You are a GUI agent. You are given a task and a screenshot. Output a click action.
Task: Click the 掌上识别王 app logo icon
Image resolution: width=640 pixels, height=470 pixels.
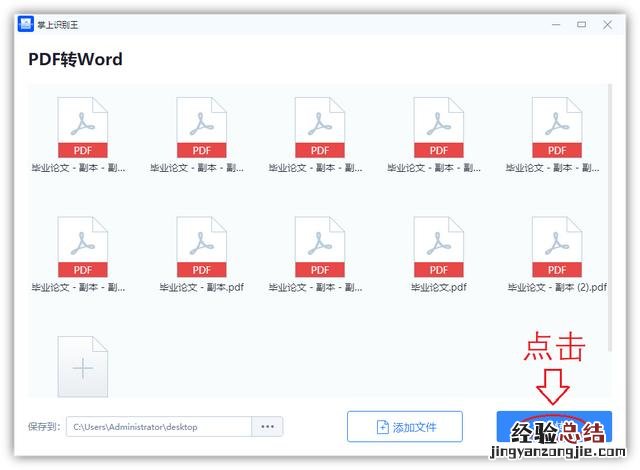26,24
